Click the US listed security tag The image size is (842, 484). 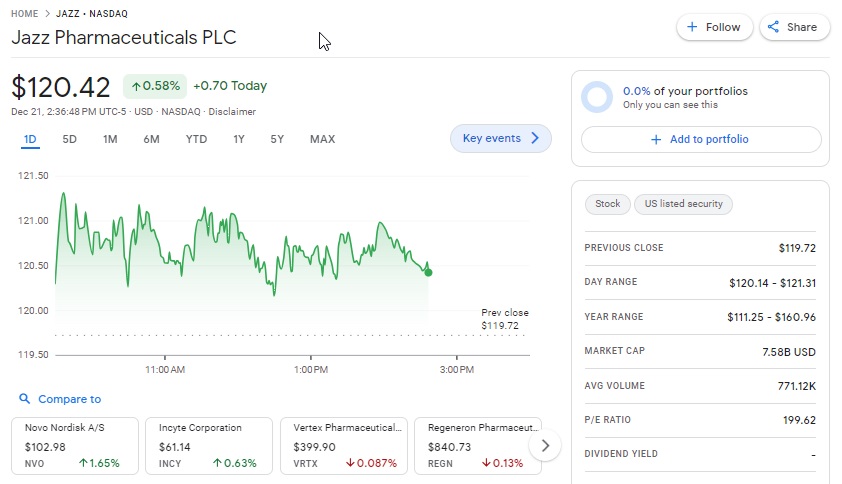pyautogui.click(x=683, y=204)
